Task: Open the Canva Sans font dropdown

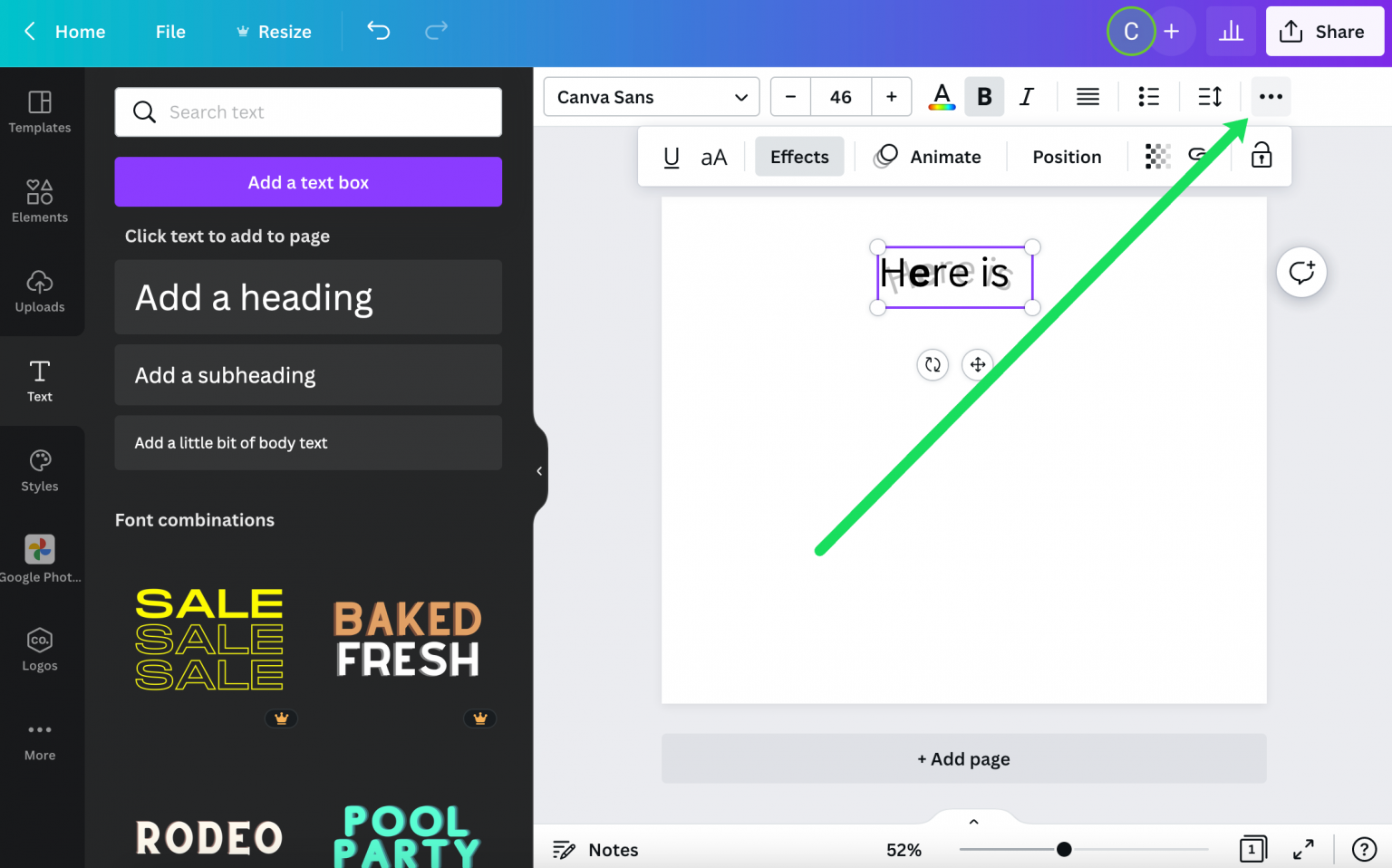Action: pos(651,96)
